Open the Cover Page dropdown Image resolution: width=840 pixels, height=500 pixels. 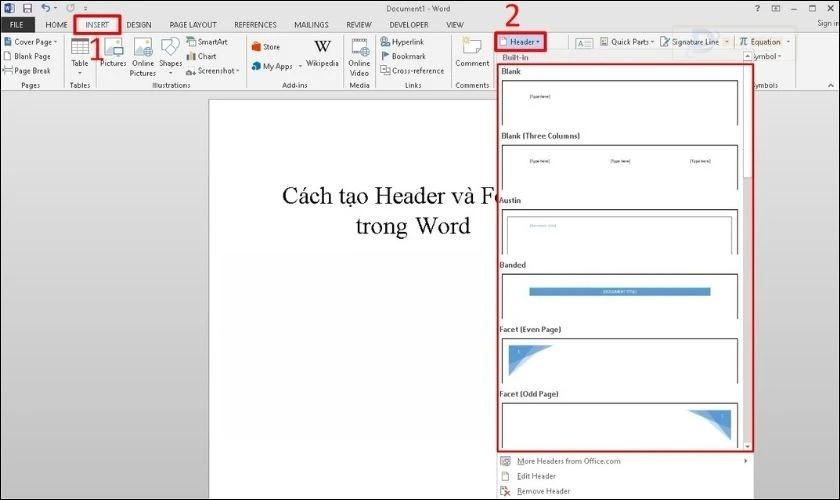(x=31, y=41)
